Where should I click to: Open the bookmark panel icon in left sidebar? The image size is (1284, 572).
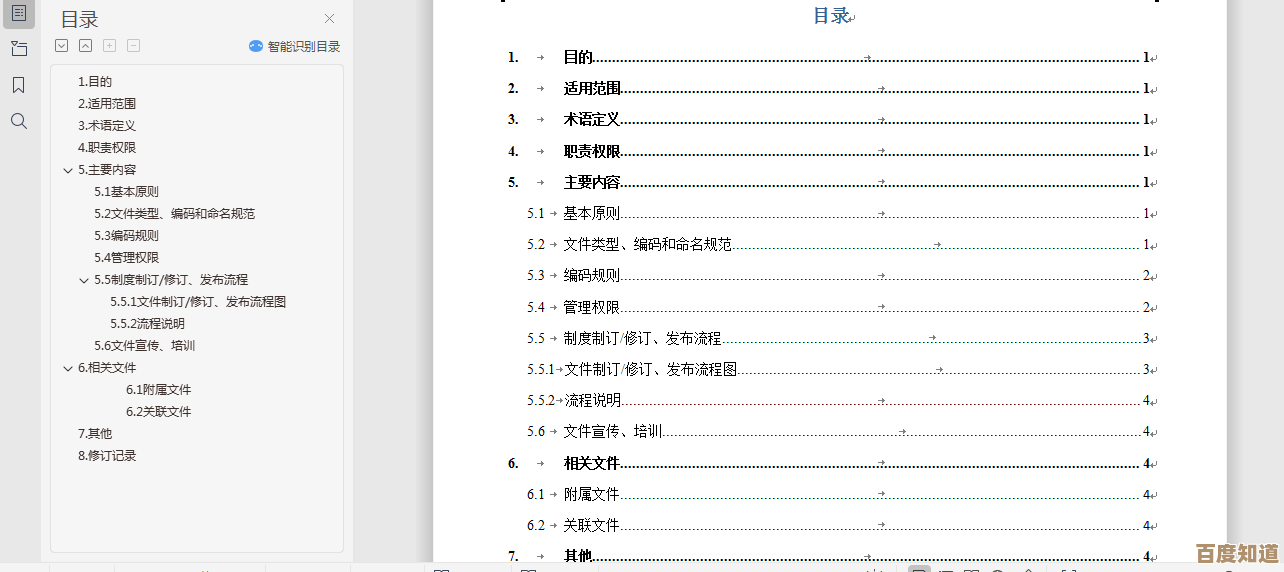click(x=18, y=85)
